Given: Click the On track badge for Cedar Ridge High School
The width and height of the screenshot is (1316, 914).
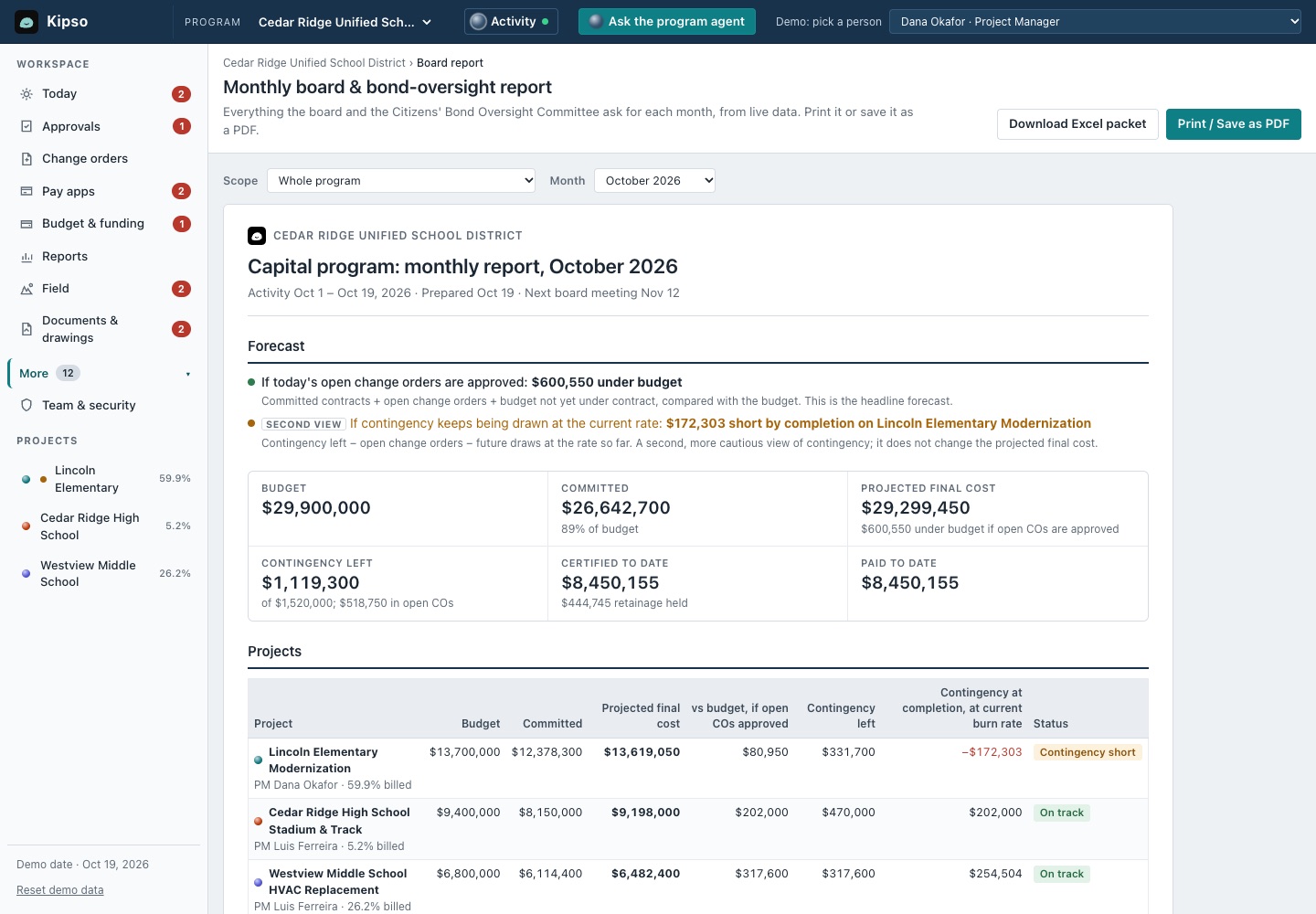Looking at the screenshot, I should click(x=1062, y=813).
